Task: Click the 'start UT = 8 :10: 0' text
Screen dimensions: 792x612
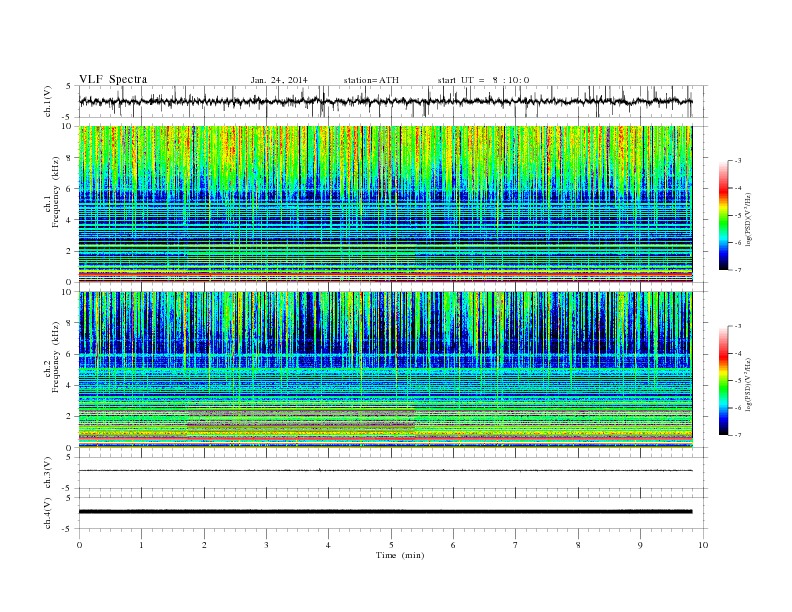Action: pyautogui.click(x=483, y=80)
